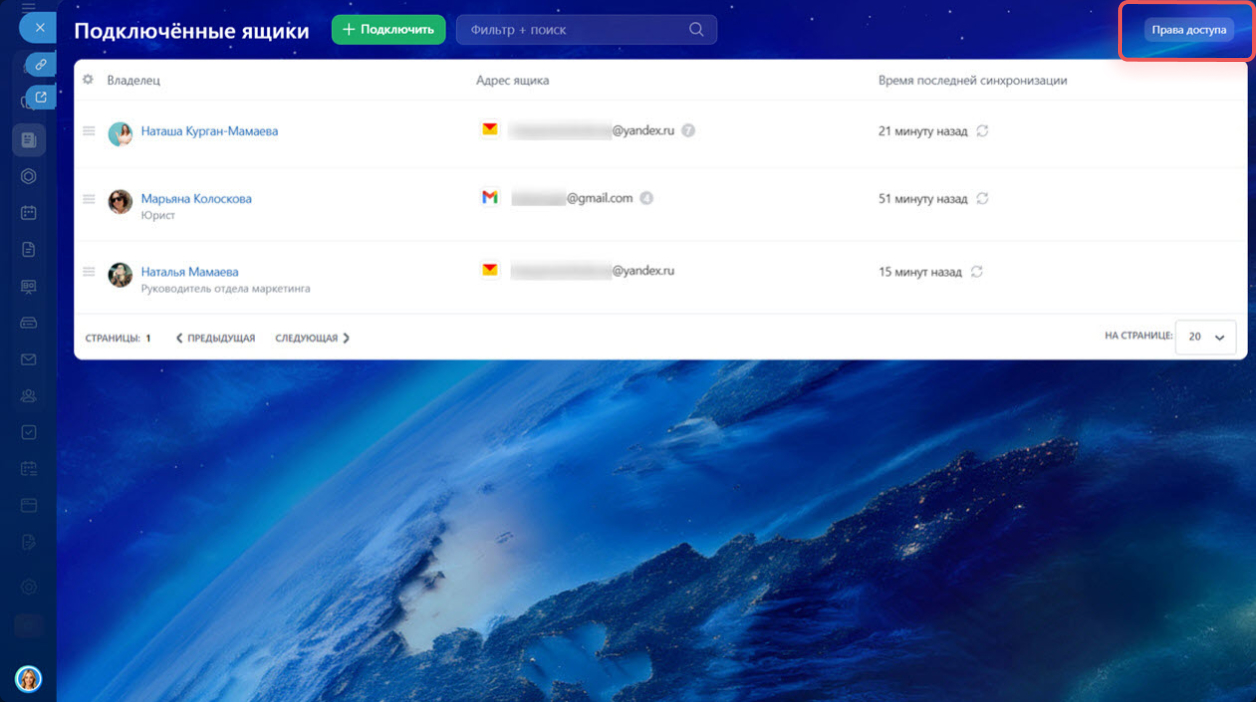Image resolution: width=1256 pixels, height=702 pixels.
Task: Click the sync icon beside "21 минуту назад"
Action: (982, 131)
